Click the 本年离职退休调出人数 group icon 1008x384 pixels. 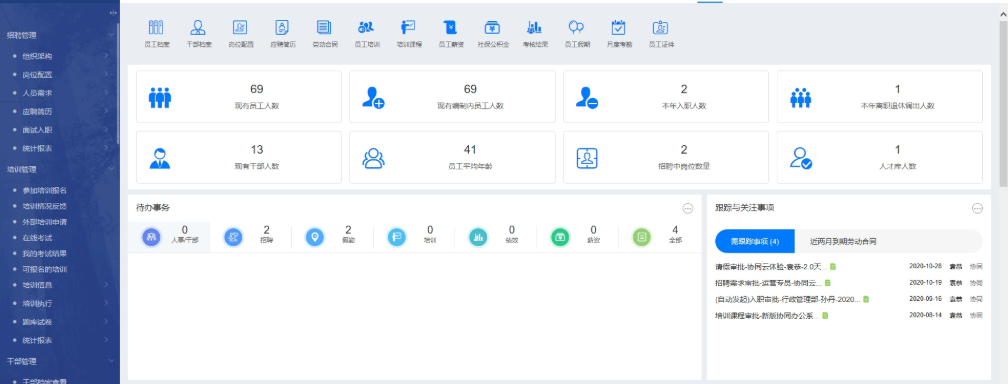point(800,97)
